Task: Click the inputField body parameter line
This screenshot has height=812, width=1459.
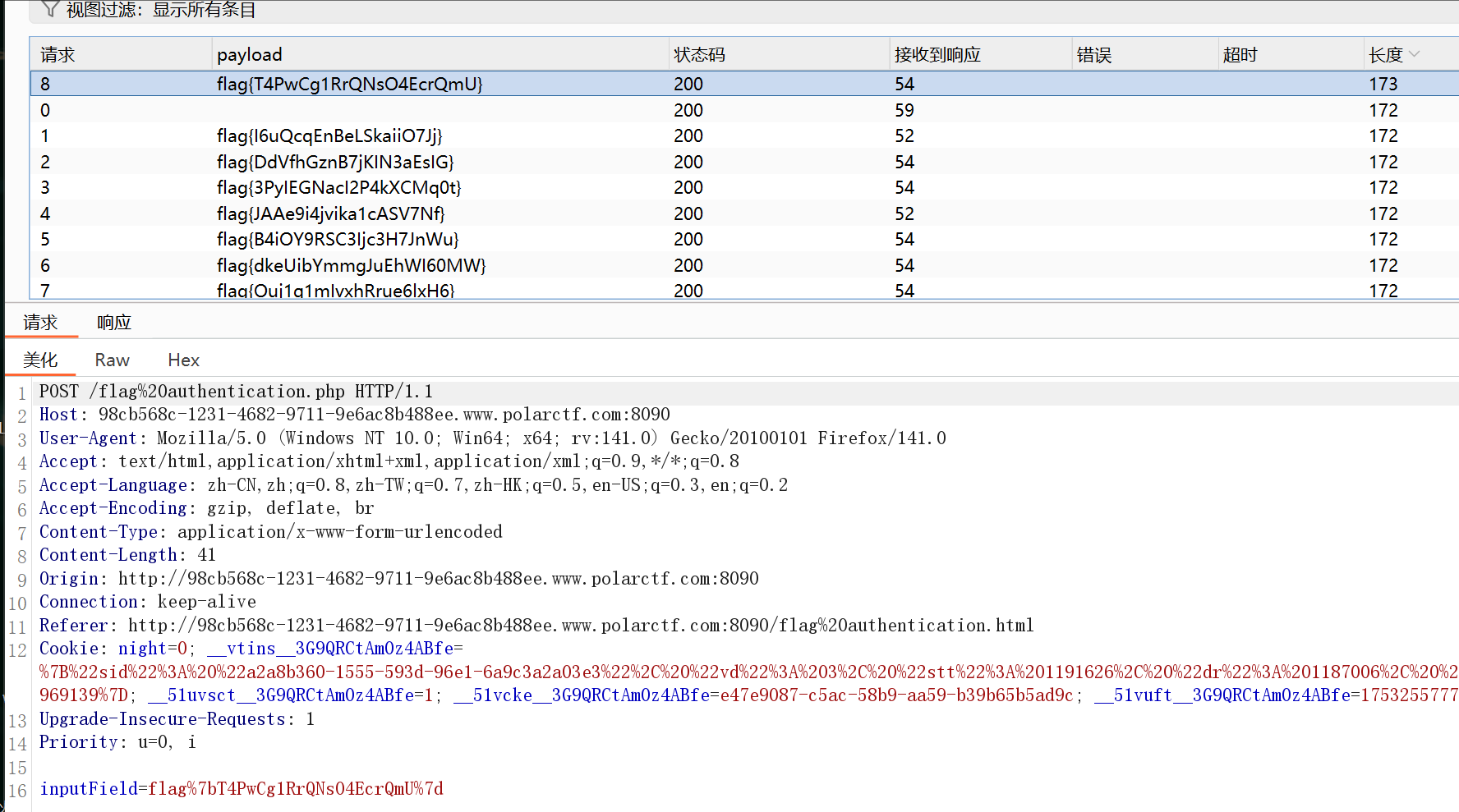Action: click(242, 789)
